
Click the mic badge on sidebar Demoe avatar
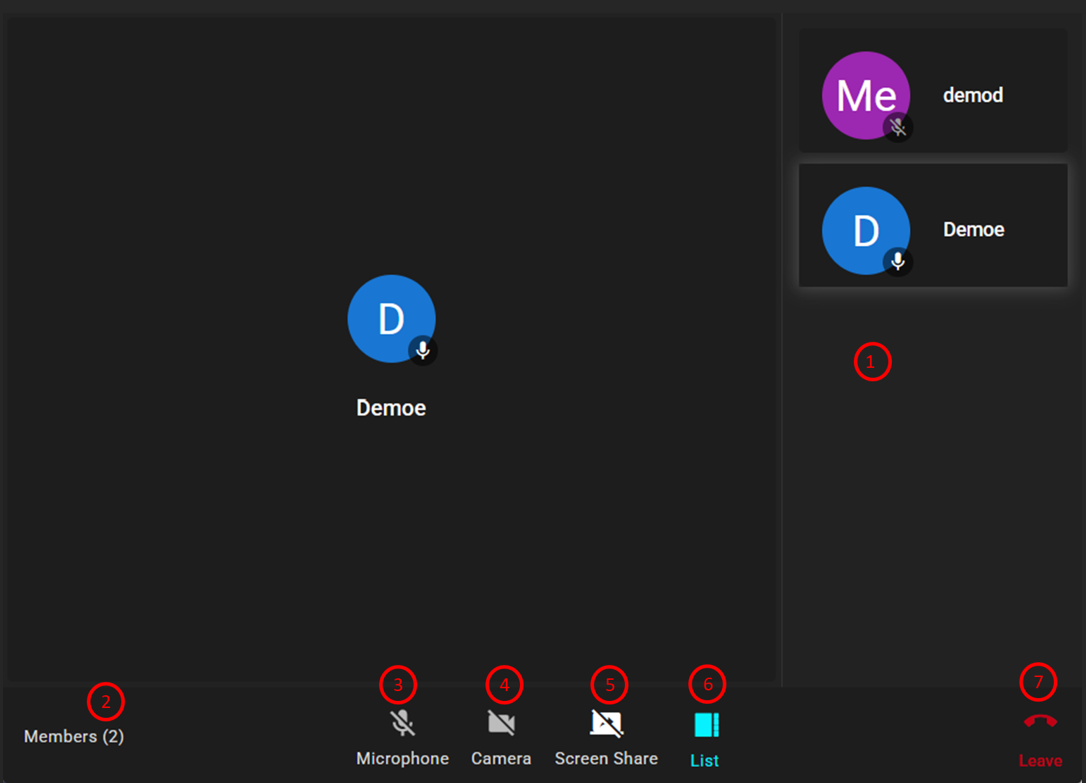pos(898,262)
